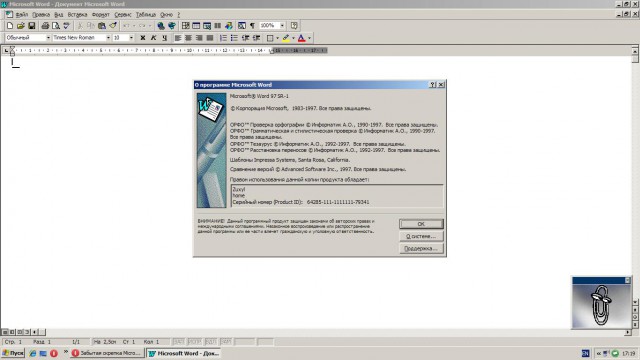Open the Drawing toolbar icon
Viewport: 640px width, 360px height.
[229, 26]
